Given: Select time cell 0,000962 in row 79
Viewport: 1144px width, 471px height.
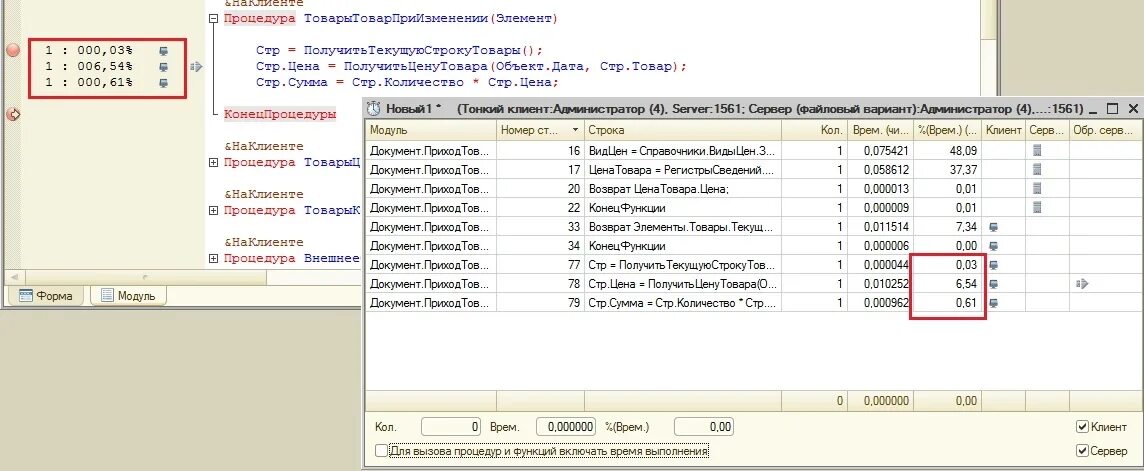Looking at the screenshot, I should pos(880,303).
